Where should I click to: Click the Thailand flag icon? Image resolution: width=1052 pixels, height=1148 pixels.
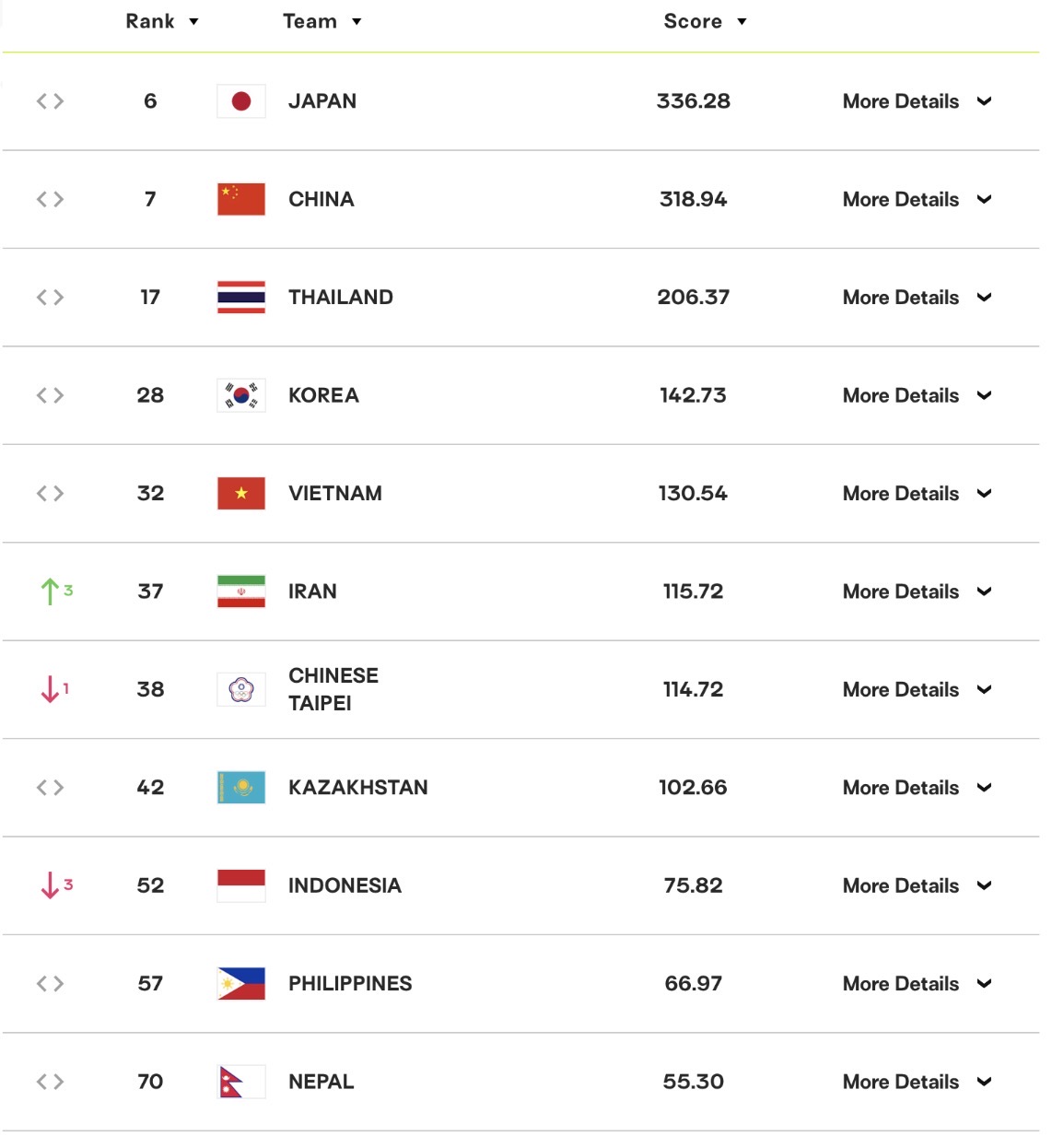pos(241,298)
